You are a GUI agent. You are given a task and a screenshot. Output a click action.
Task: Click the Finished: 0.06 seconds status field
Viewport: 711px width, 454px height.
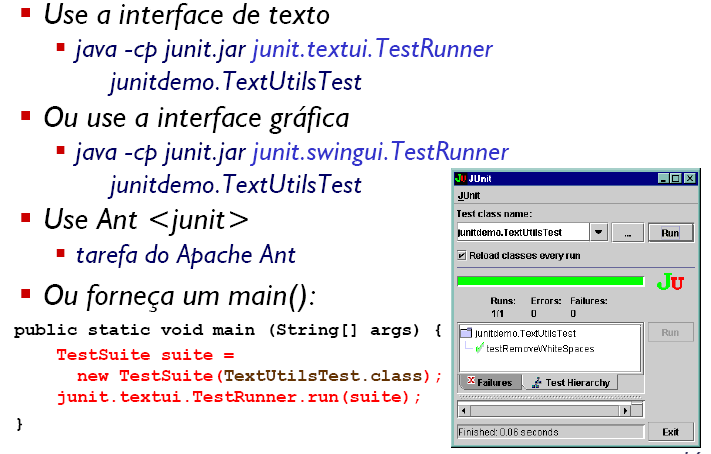coord(550,432)
